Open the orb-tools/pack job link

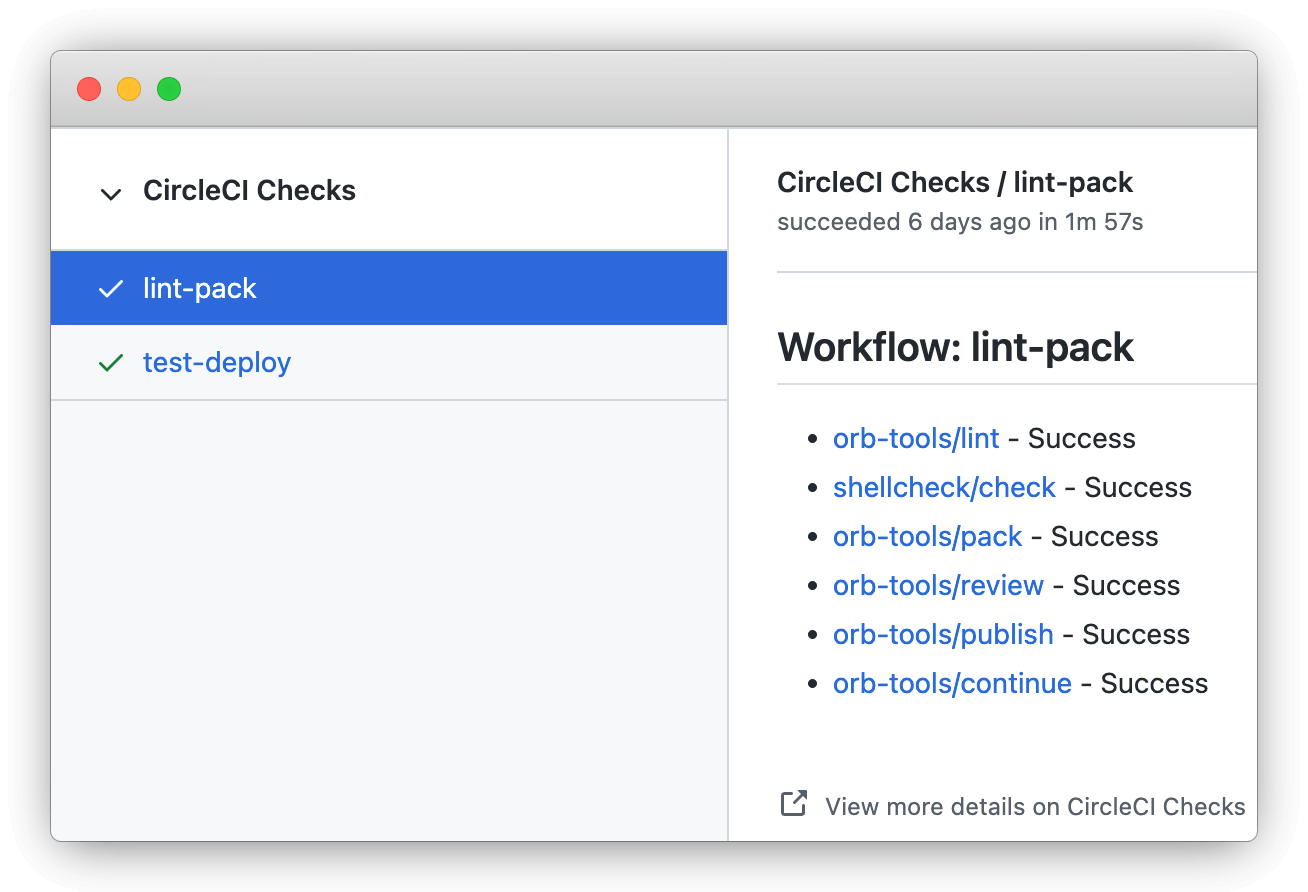tap(927, 536)
